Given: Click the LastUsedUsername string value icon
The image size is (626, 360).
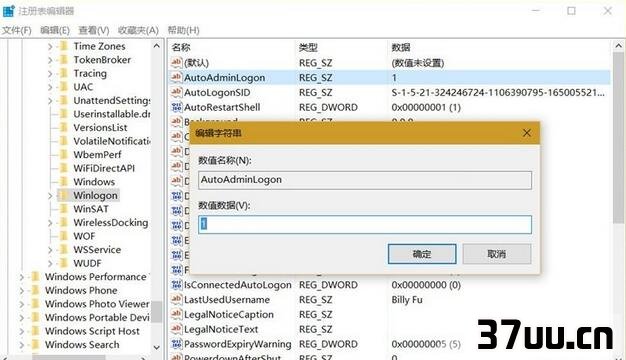Looking at the screenshot, I should (176, 299).
